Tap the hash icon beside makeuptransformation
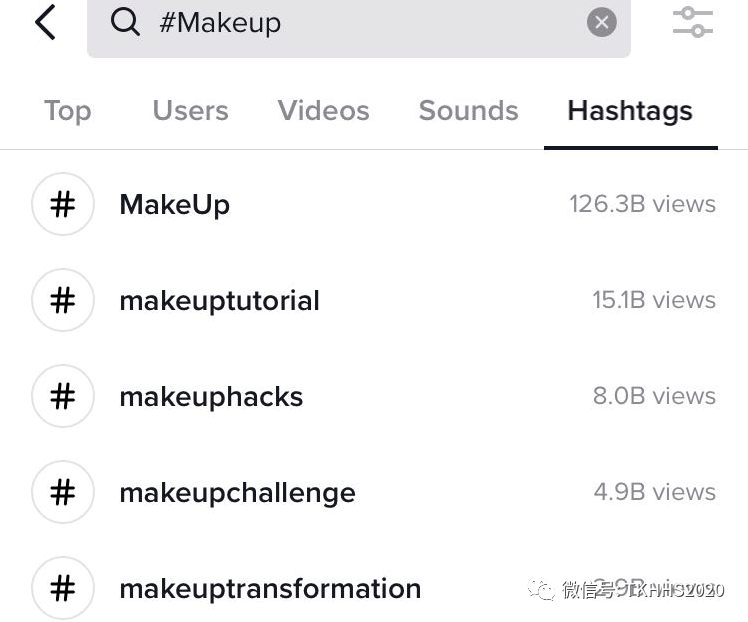 [63, 588]
